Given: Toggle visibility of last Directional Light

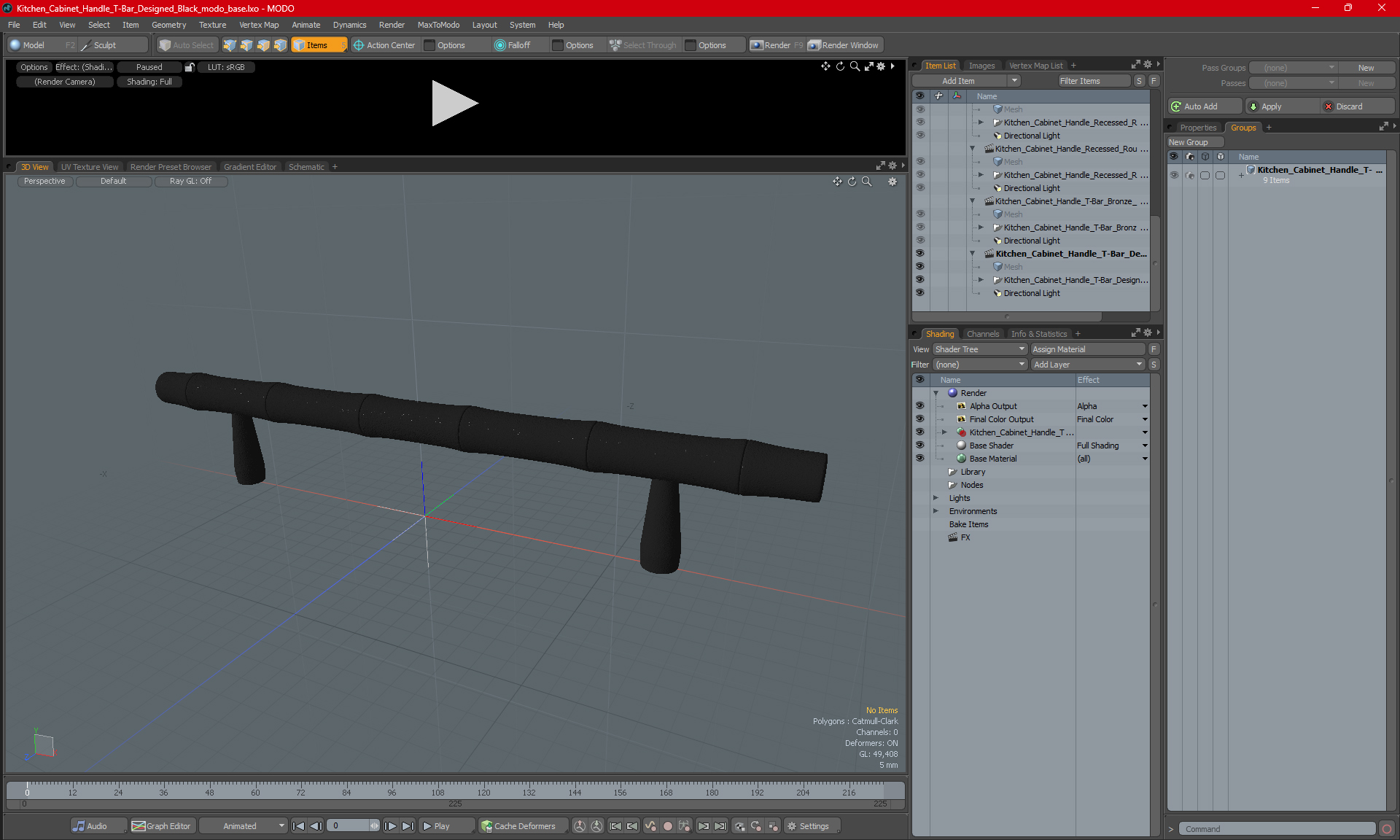Looking at the screenshot, I should point(919,293).
